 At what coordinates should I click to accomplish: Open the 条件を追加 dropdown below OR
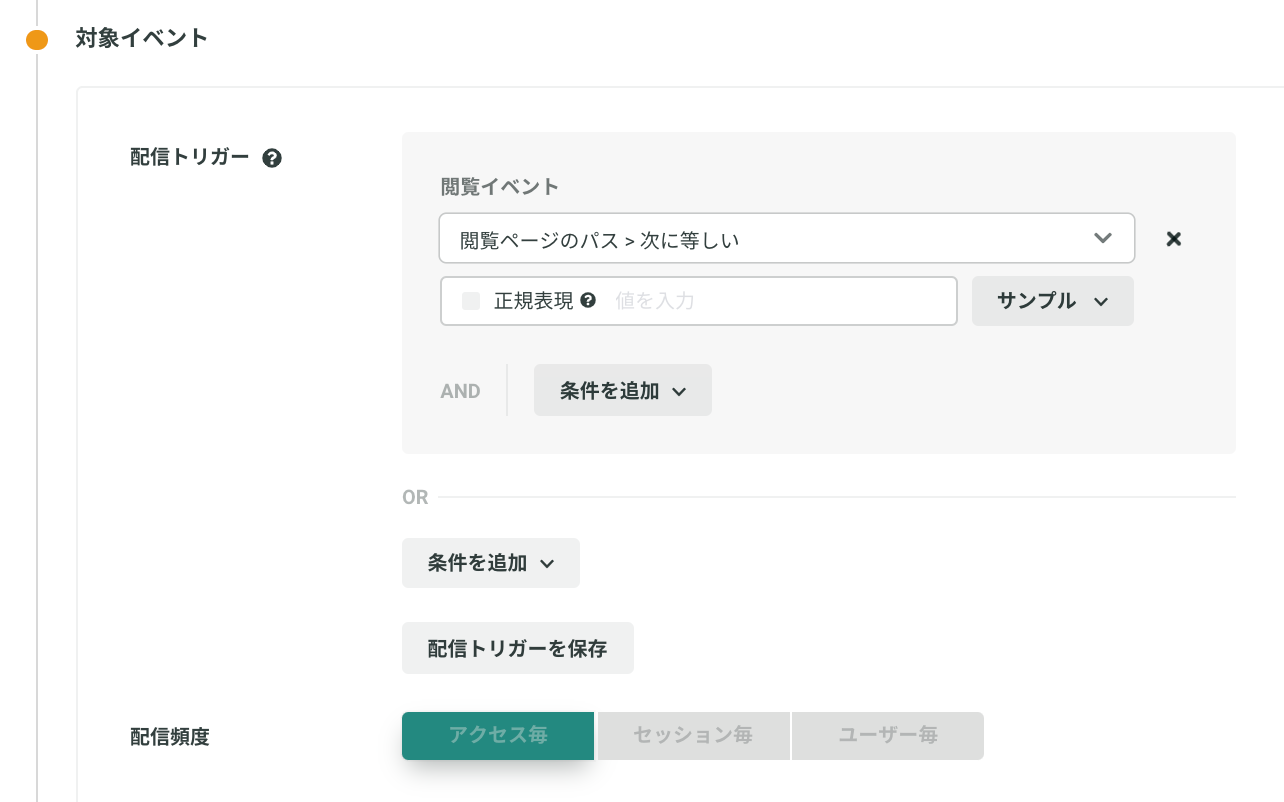click(491, 563)
